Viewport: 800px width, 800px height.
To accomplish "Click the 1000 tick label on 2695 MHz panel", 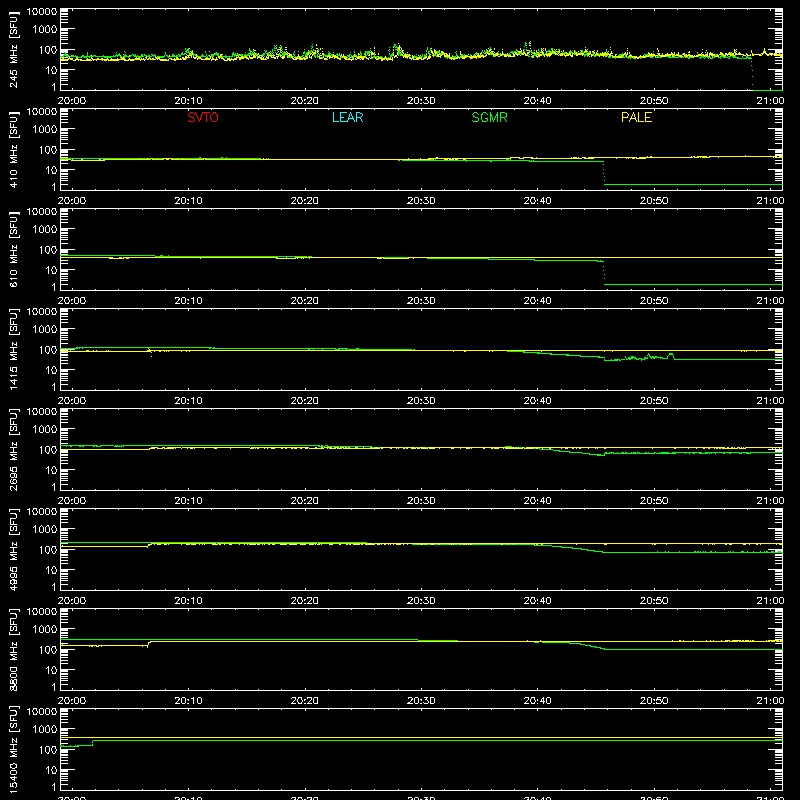I will pos(45,430).
